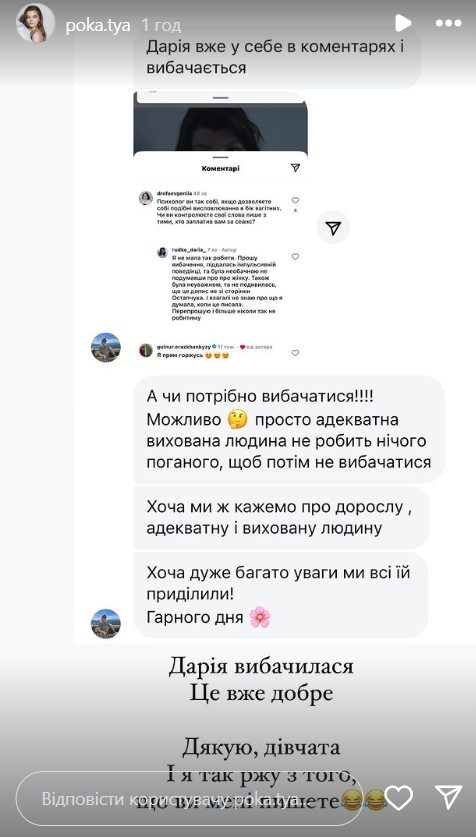The height and width of the screenshot is (837, 476).
Task: Like the redko_daria_ reply heart
Action: point(296,256)
